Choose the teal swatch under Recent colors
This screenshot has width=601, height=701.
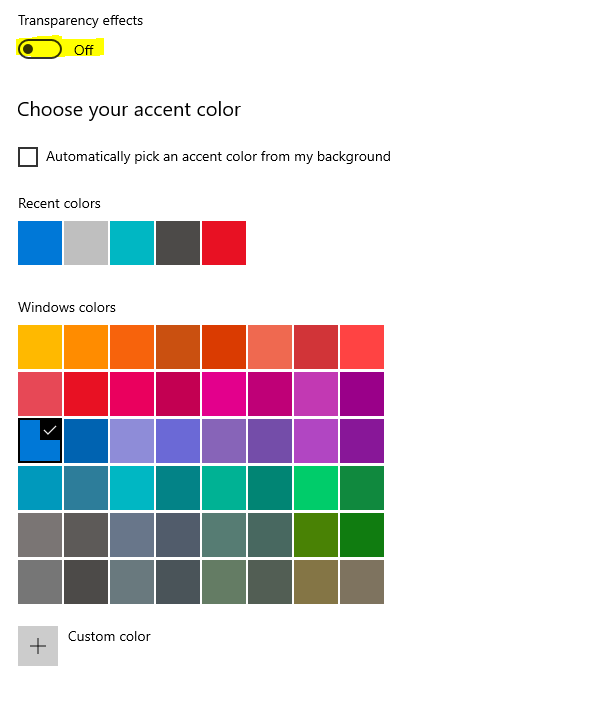132,243
